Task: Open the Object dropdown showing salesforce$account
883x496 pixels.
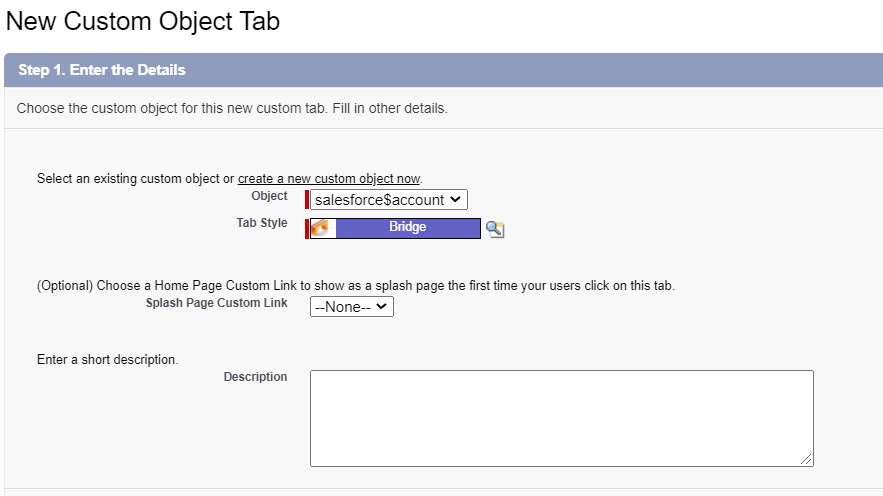Action: pos(388,200)
